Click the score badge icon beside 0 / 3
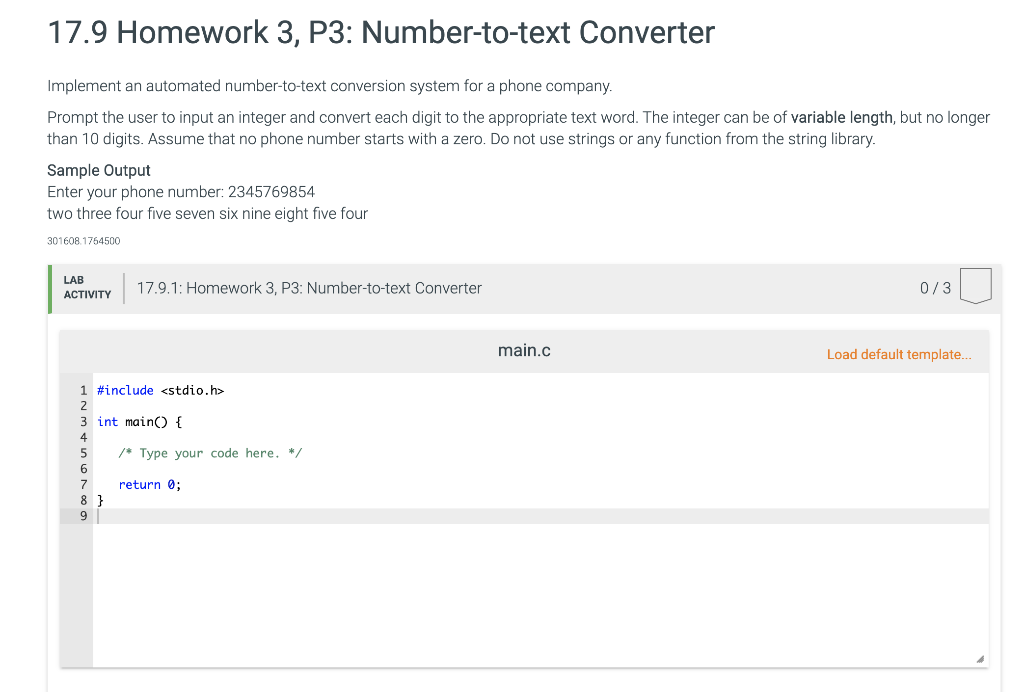Viewport: 1024px width, 692px height. click(x=976, y=286)
